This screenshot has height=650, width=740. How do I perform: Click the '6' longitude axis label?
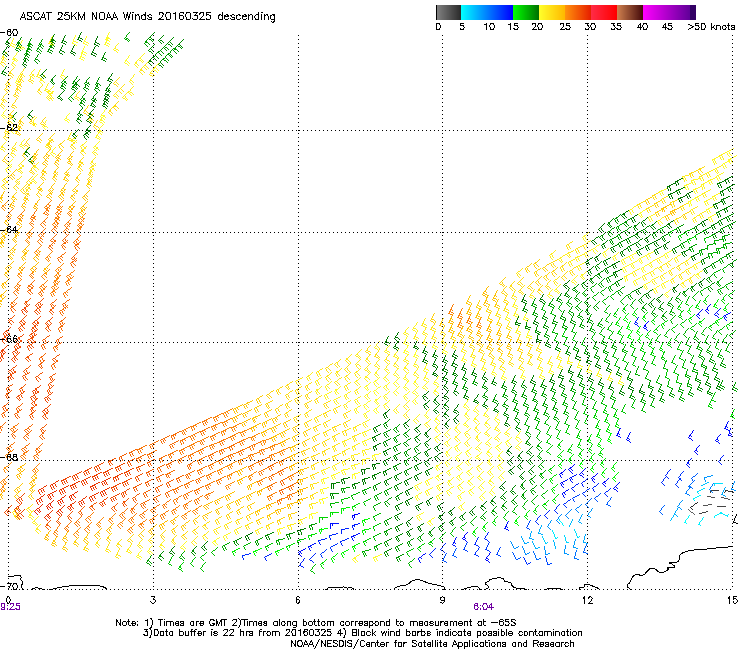pyautogui.click(x=298, y=600)
